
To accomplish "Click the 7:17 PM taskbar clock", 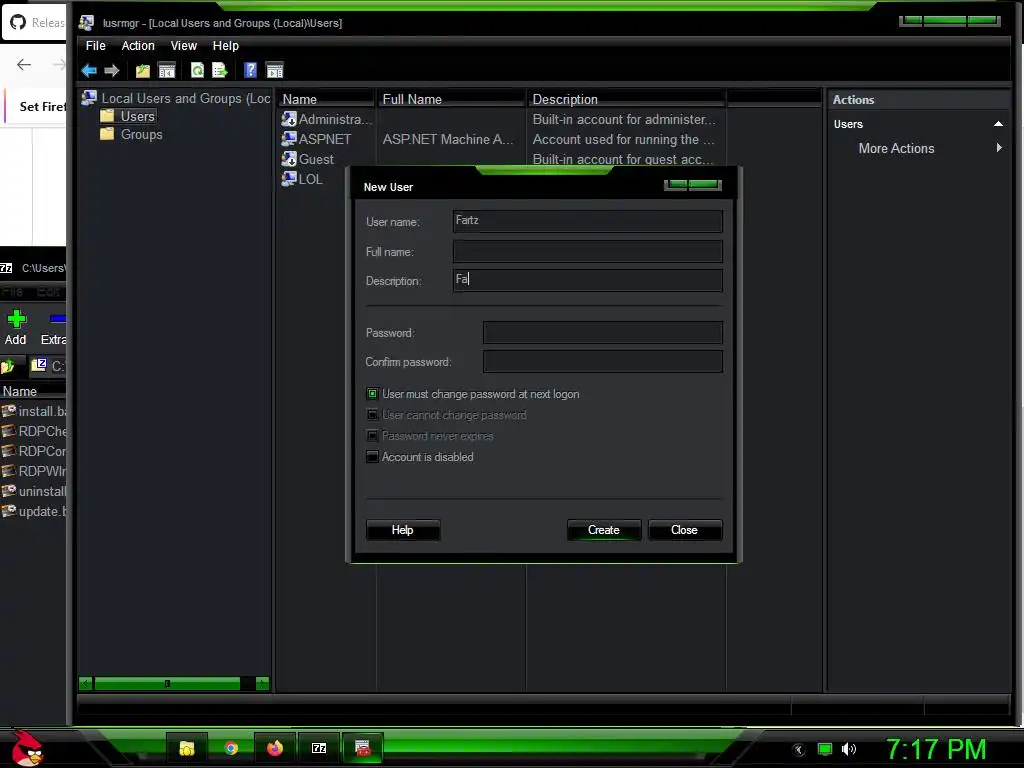I will (x=935, y=749).
